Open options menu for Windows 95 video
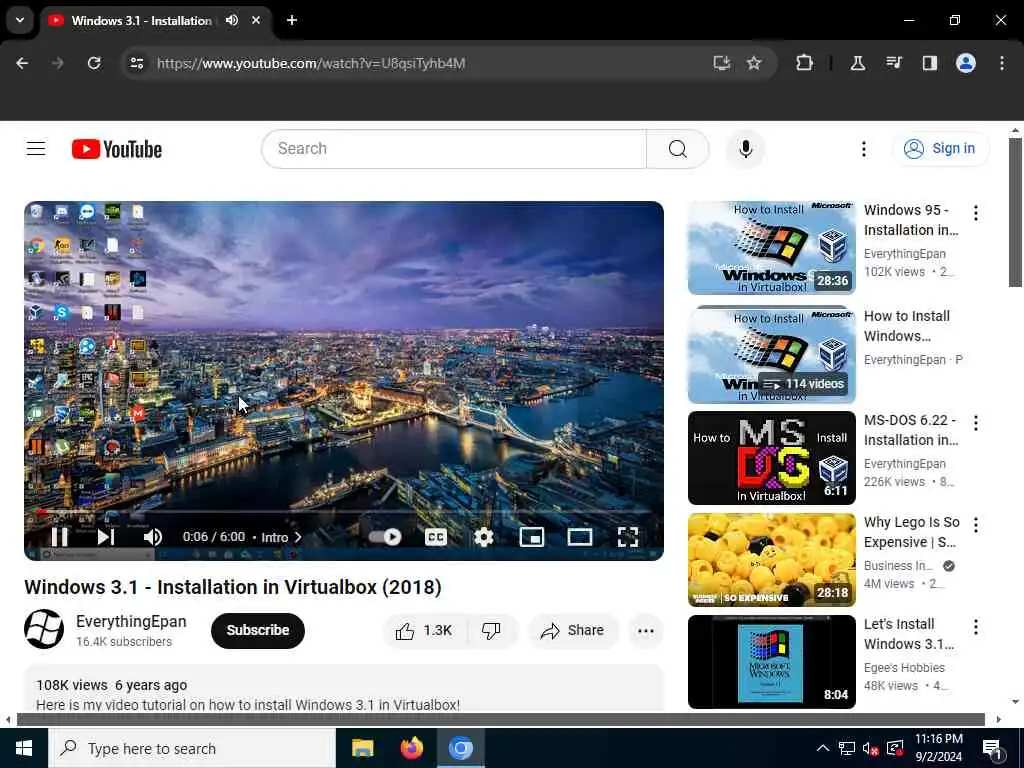 [976, 212]
